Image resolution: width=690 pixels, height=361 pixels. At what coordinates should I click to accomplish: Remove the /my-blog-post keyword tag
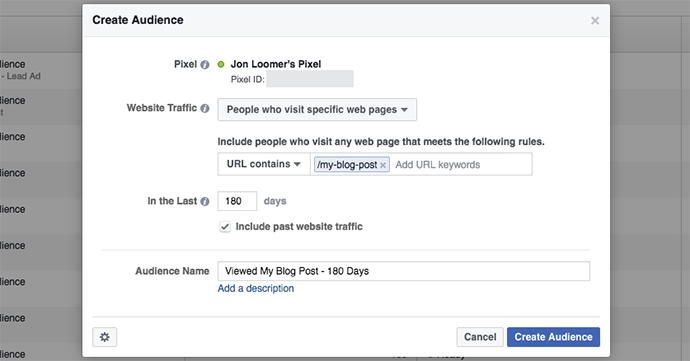(383, 165)
